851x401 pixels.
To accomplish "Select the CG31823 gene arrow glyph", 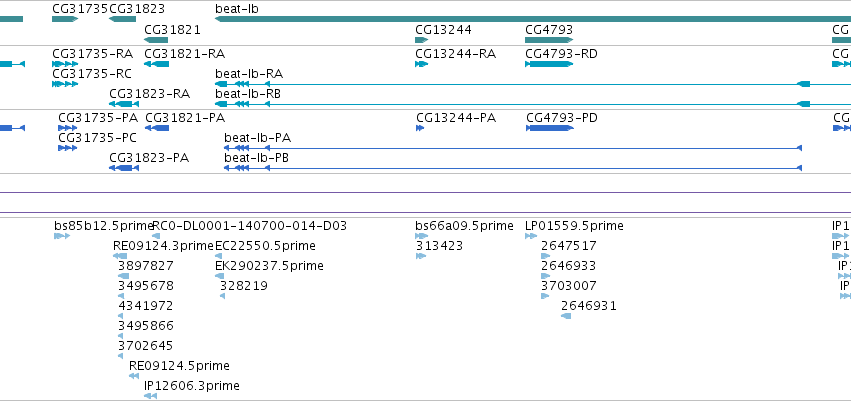I will click(122, 19).
